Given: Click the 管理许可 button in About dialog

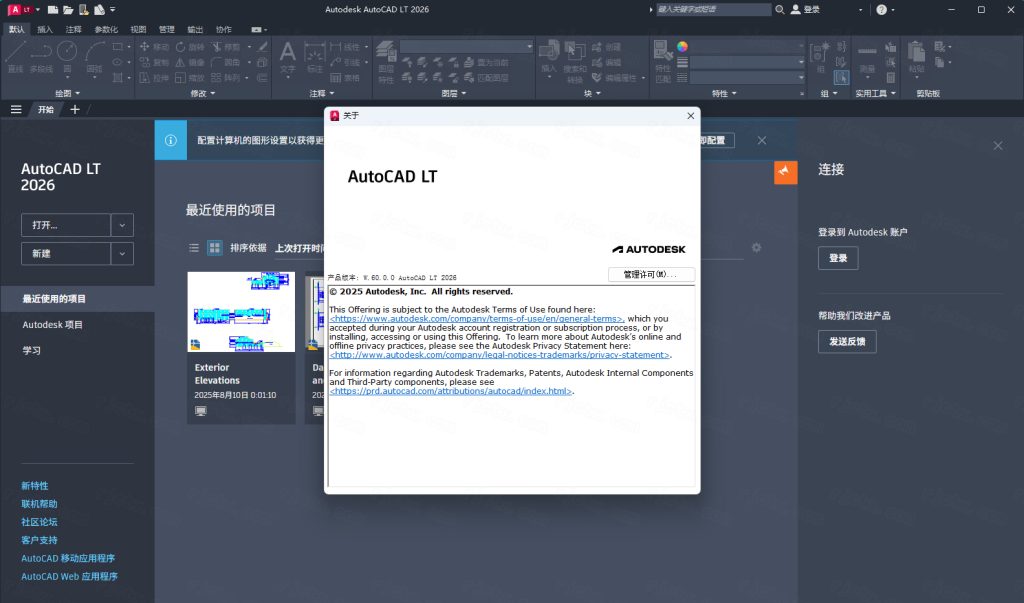Looking at the screenshot, I should (x=651, y=274).
